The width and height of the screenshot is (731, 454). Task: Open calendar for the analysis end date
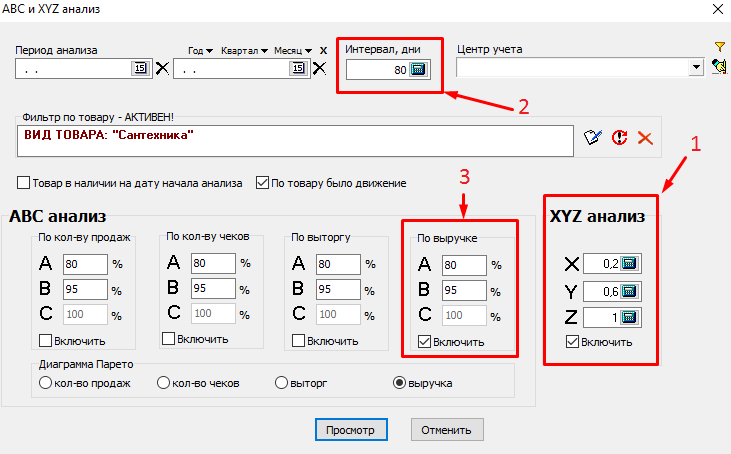pos(297,69)
